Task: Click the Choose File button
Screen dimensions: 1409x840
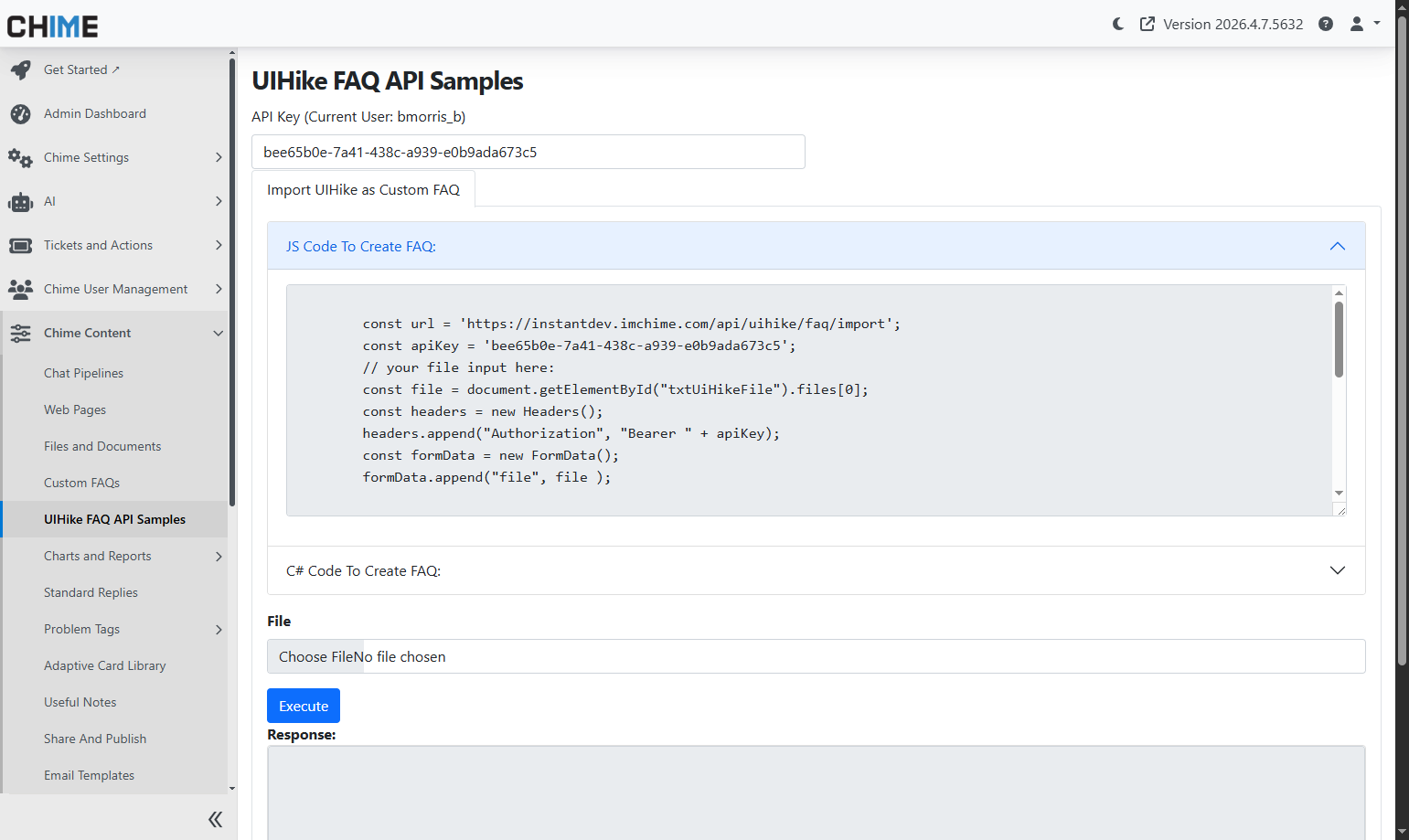Action: [x=315, y=656]
